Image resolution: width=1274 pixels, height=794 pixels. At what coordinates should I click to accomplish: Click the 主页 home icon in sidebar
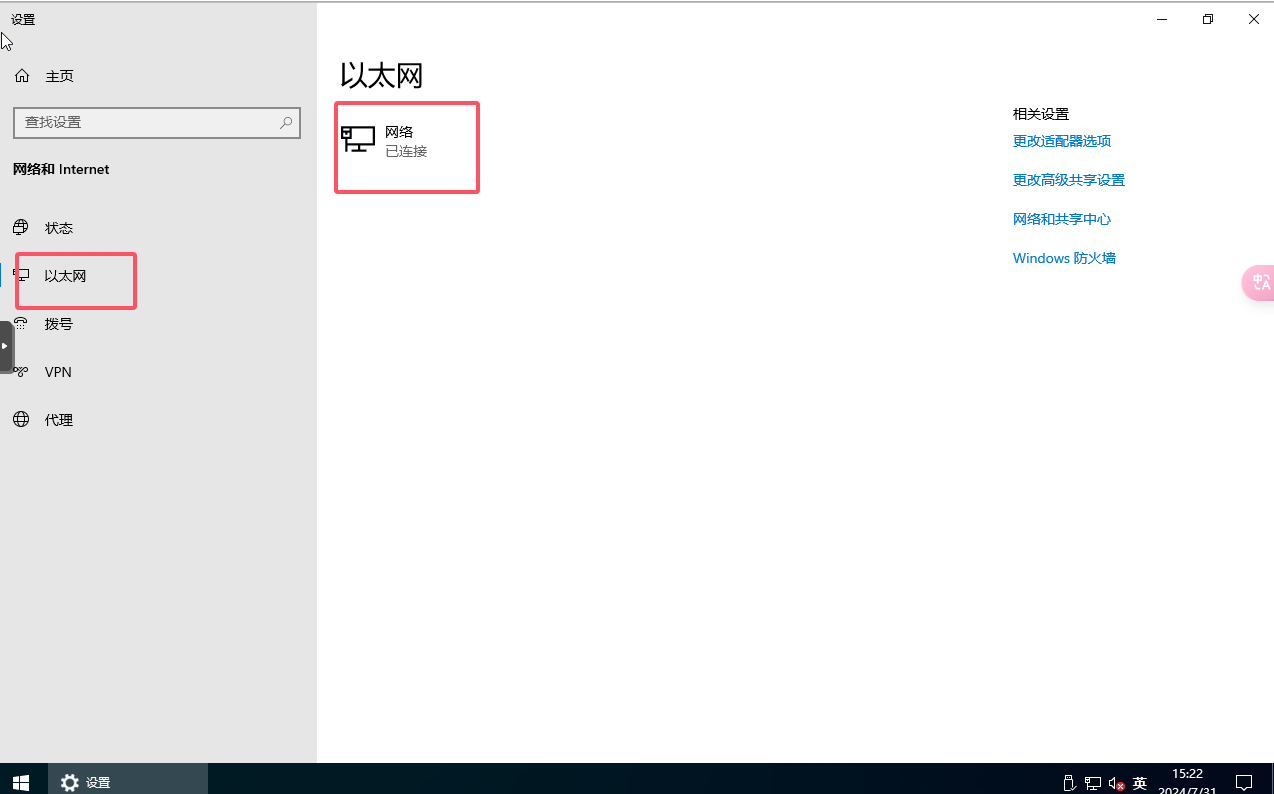pyautogui.click(x=22, y=76)
